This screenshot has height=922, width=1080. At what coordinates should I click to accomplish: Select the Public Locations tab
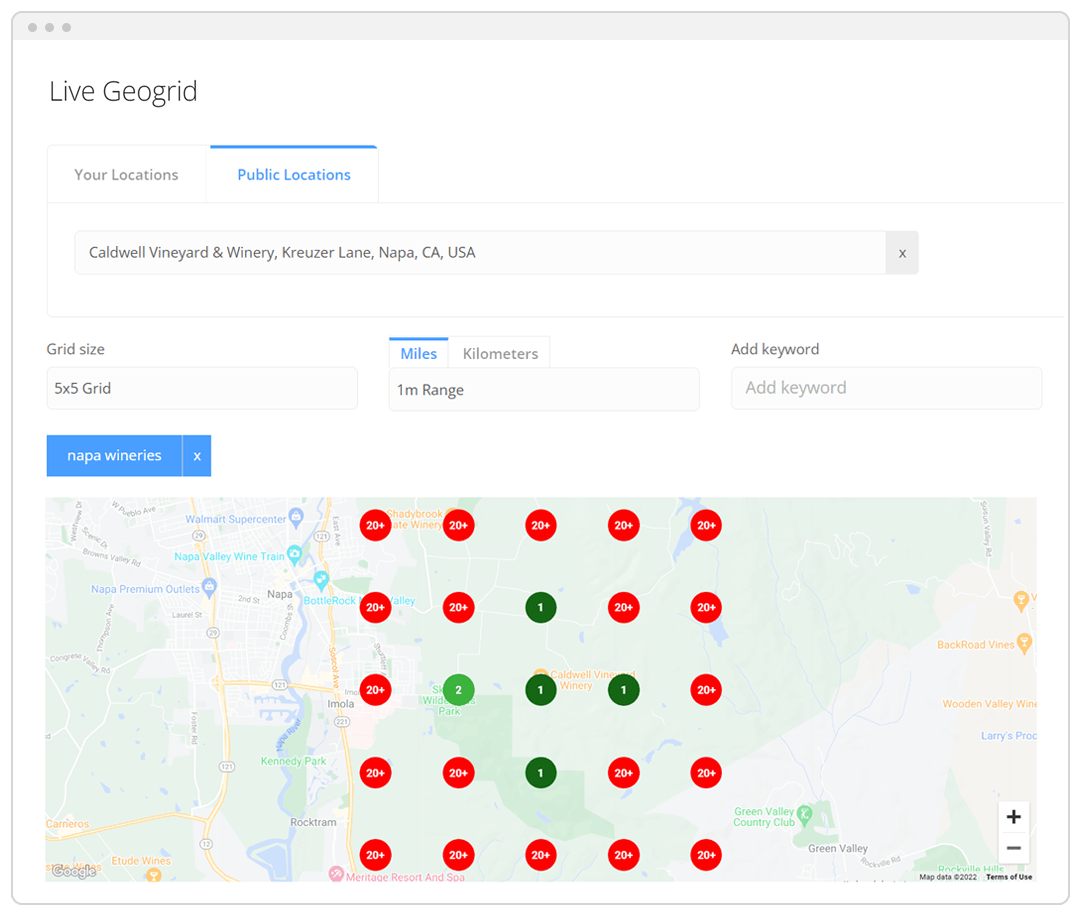click(x=293, y=175)
